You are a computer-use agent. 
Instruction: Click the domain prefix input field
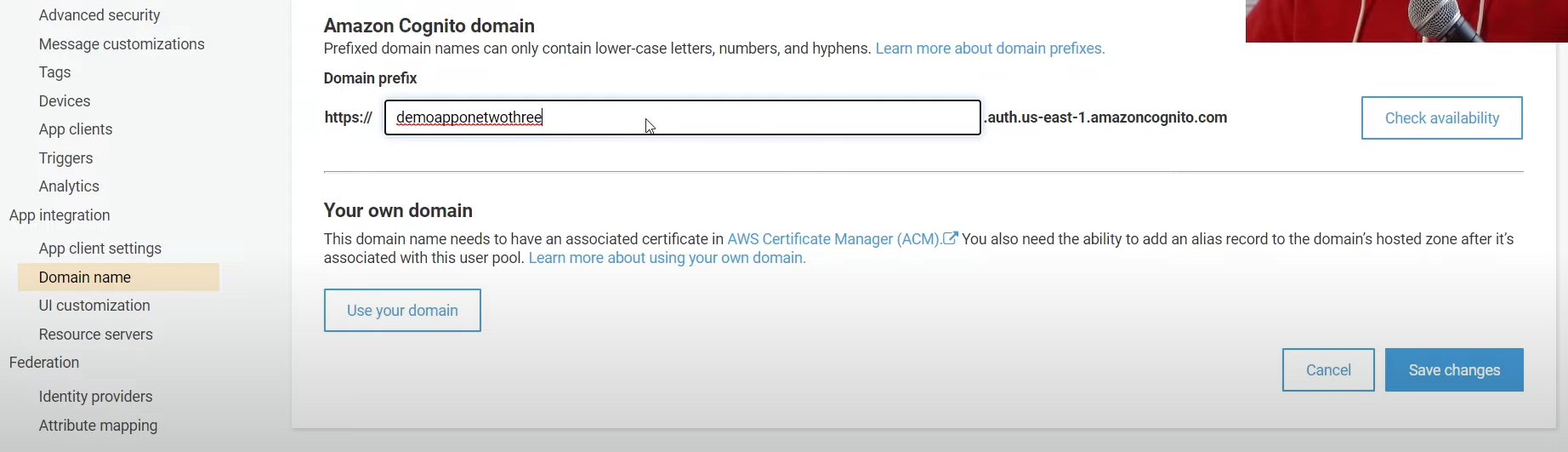click(x=683, y=117)
